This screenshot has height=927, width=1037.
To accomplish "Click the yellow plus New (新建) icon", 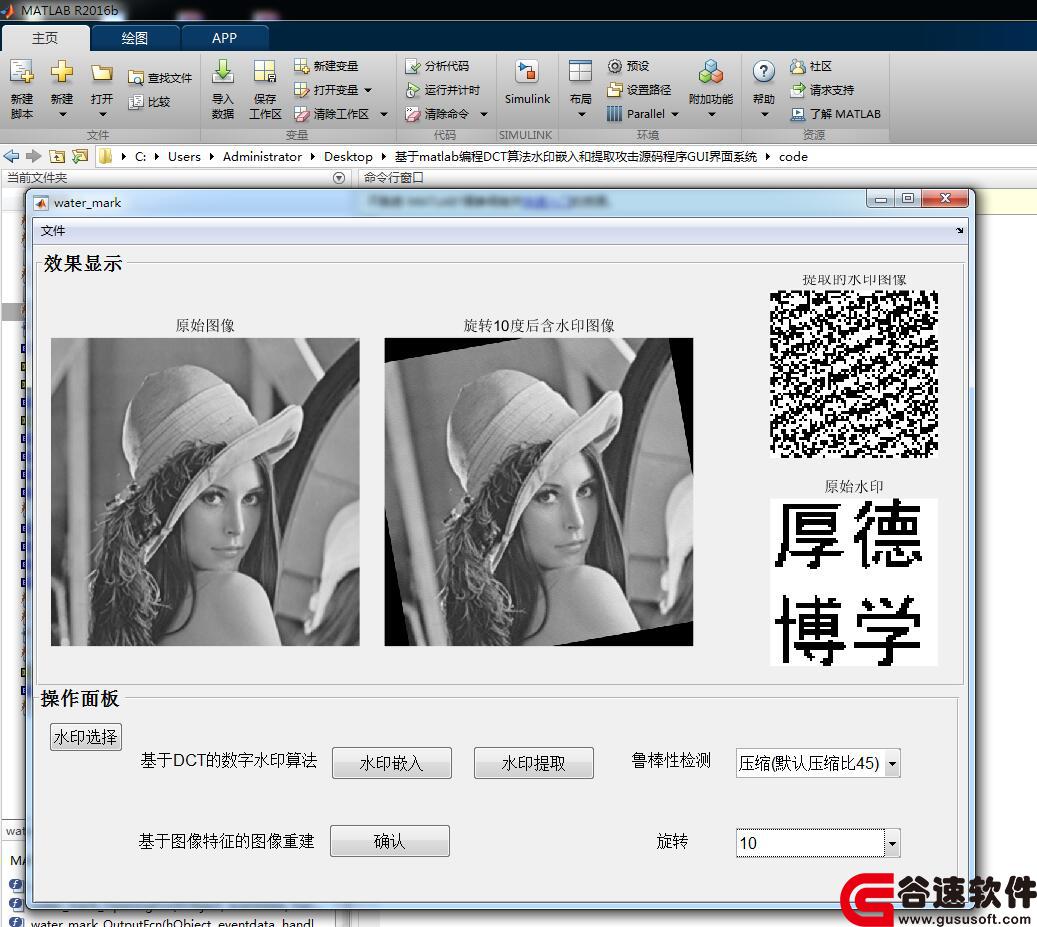I will click(x=62, y=71).
